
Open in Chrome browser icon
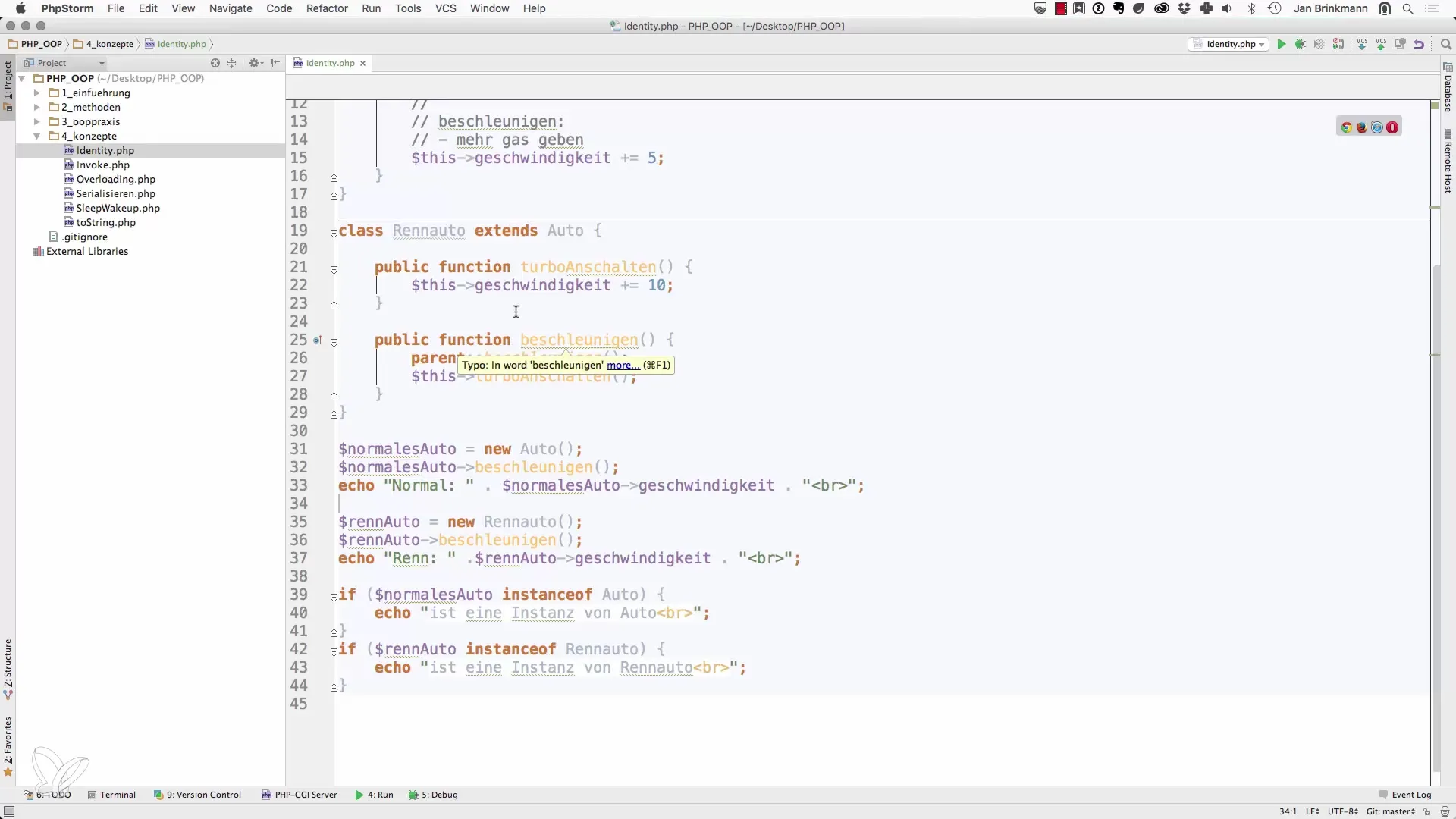(1347, 127)
